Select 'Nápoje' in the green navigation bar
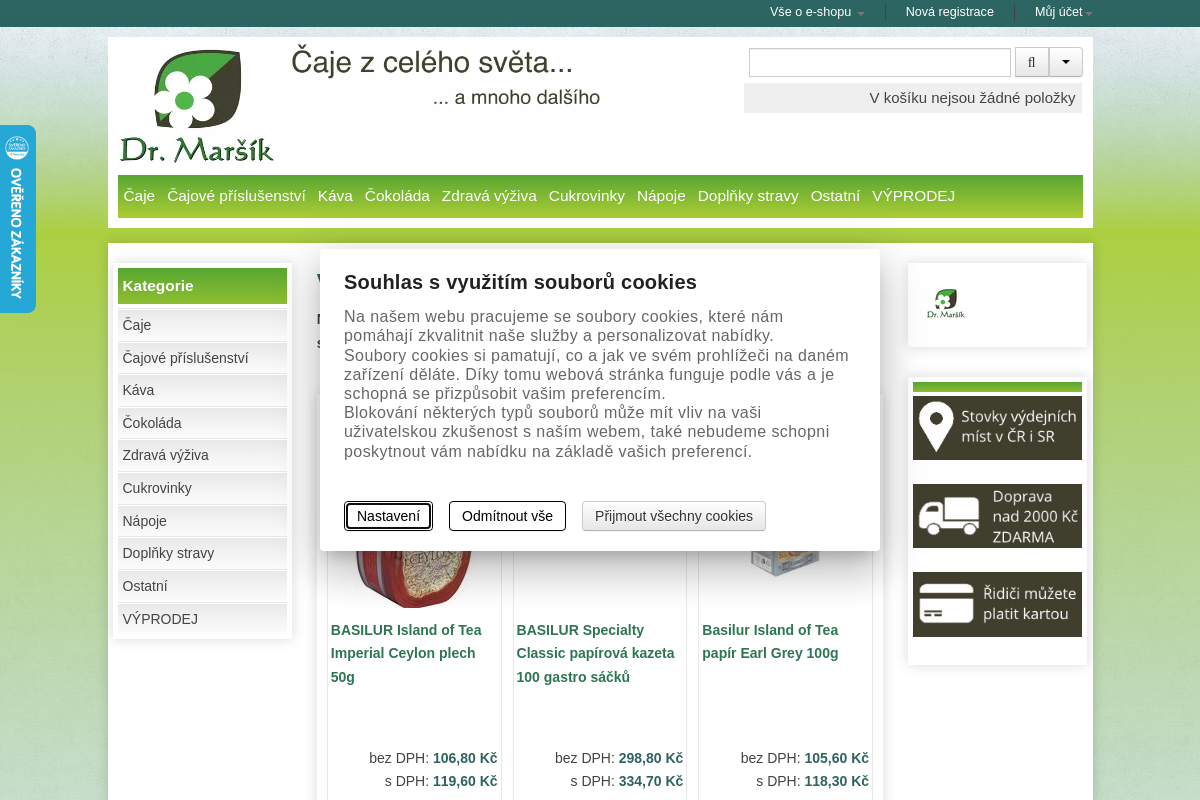The image size is (1200, 800). (661, 196)
